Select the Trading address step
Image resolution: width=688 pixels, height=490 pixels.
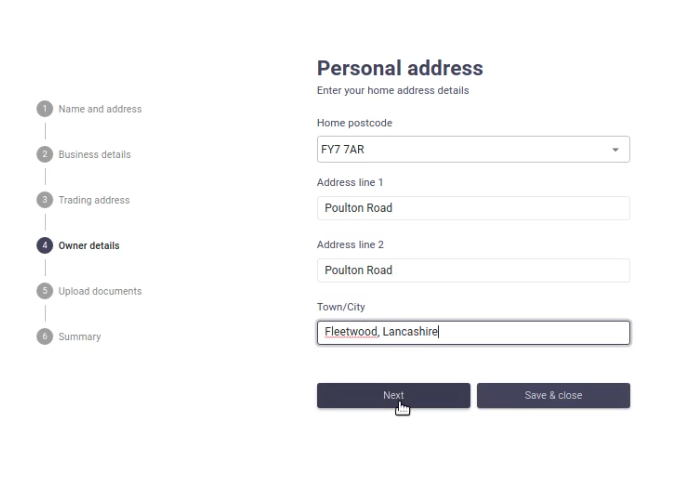pos(94,200)
